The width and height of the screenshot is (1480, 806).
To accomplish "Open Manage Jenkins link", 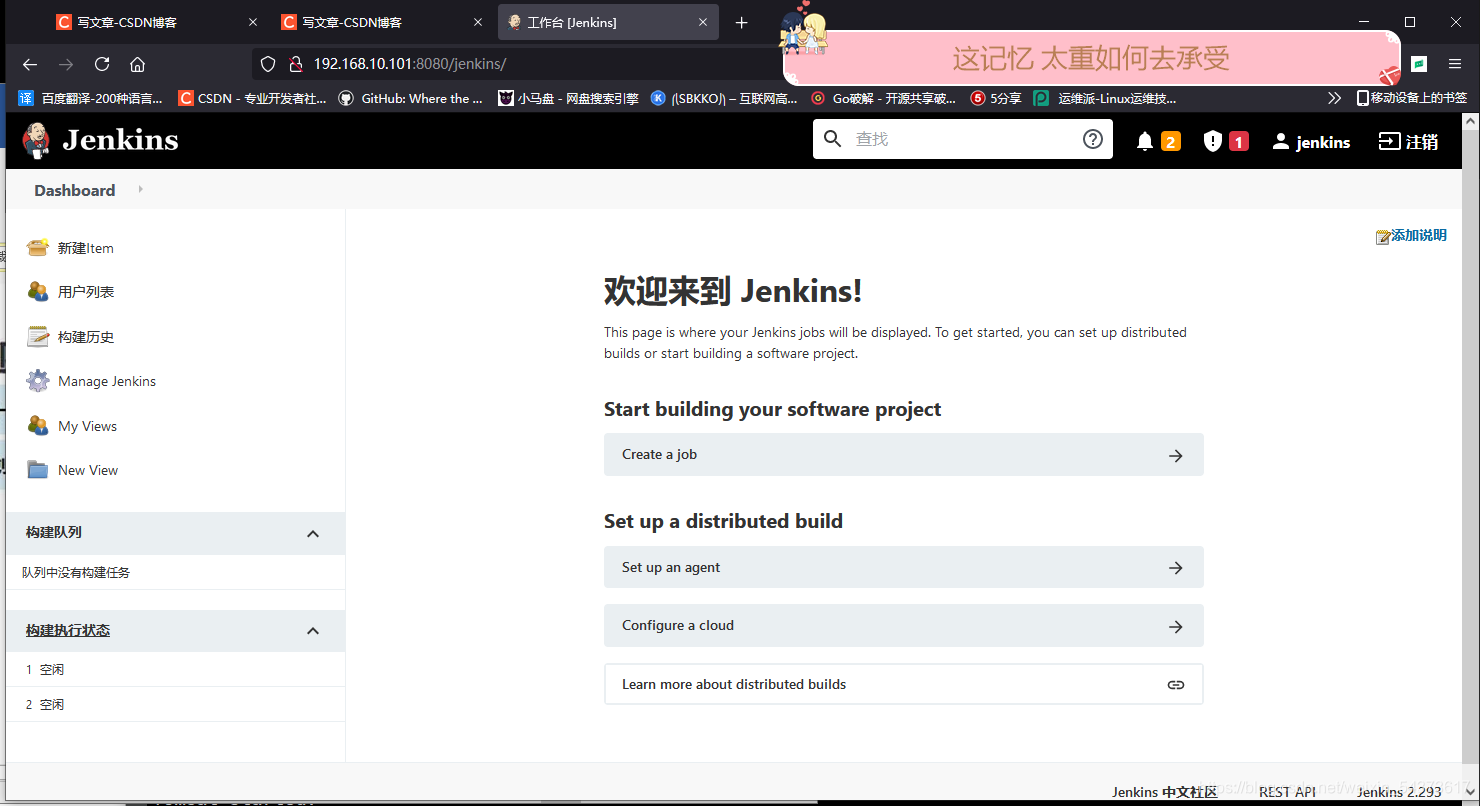I will (107, 381).
